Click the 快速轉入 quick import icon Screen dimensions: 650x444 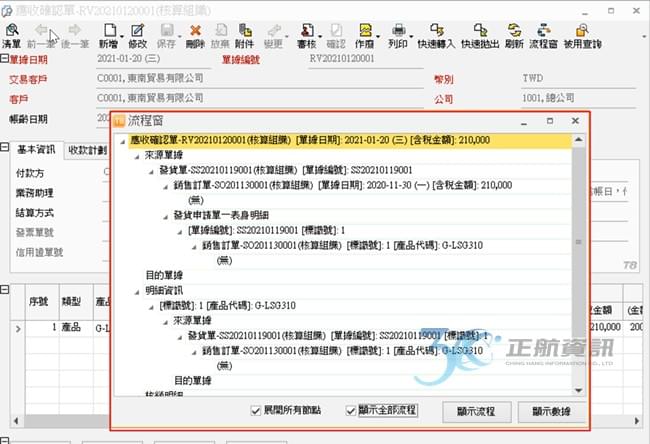[437, 30]
